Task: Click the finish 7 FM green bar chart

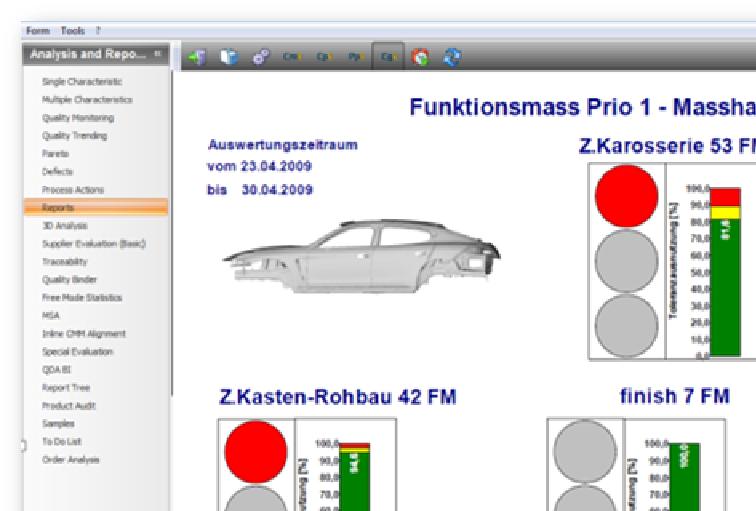Action: [x=684, y=477]
